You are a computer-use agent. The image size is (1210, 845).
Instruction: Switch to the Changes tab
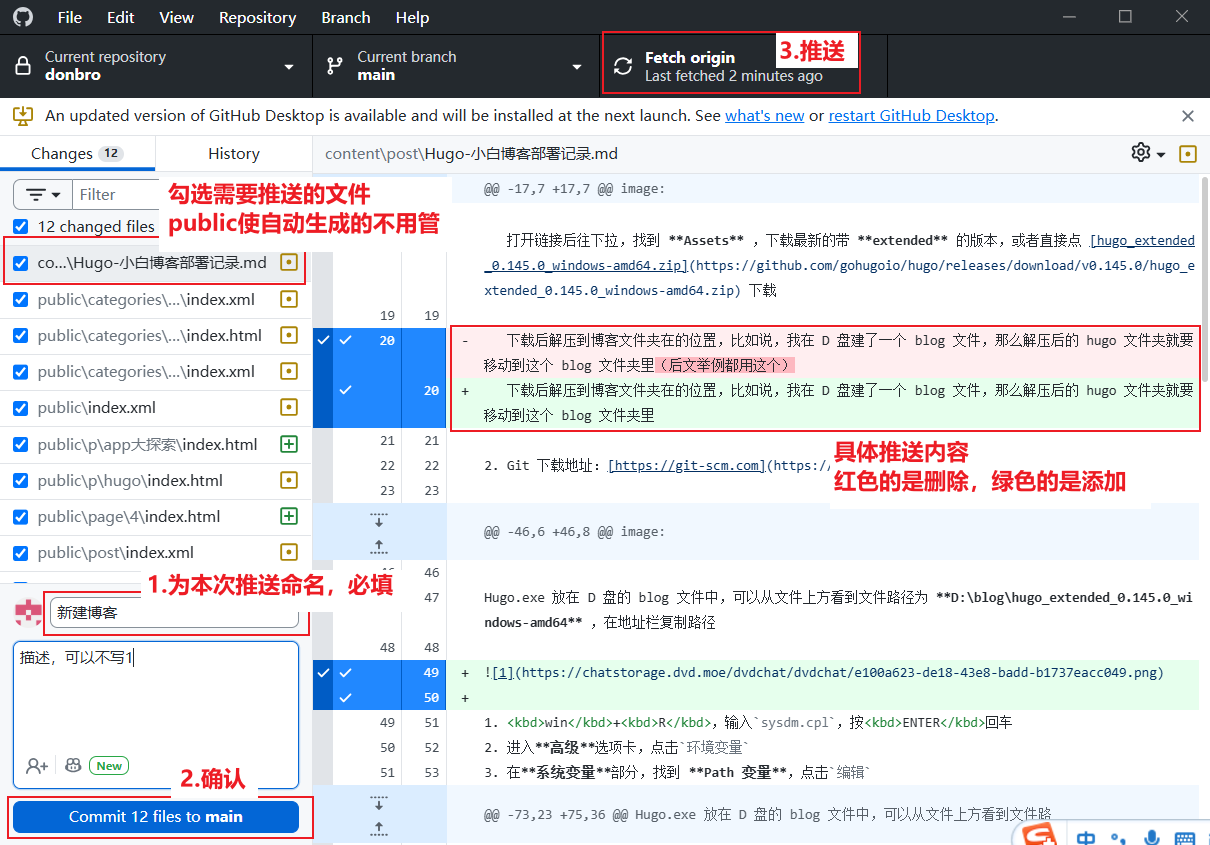77,153
